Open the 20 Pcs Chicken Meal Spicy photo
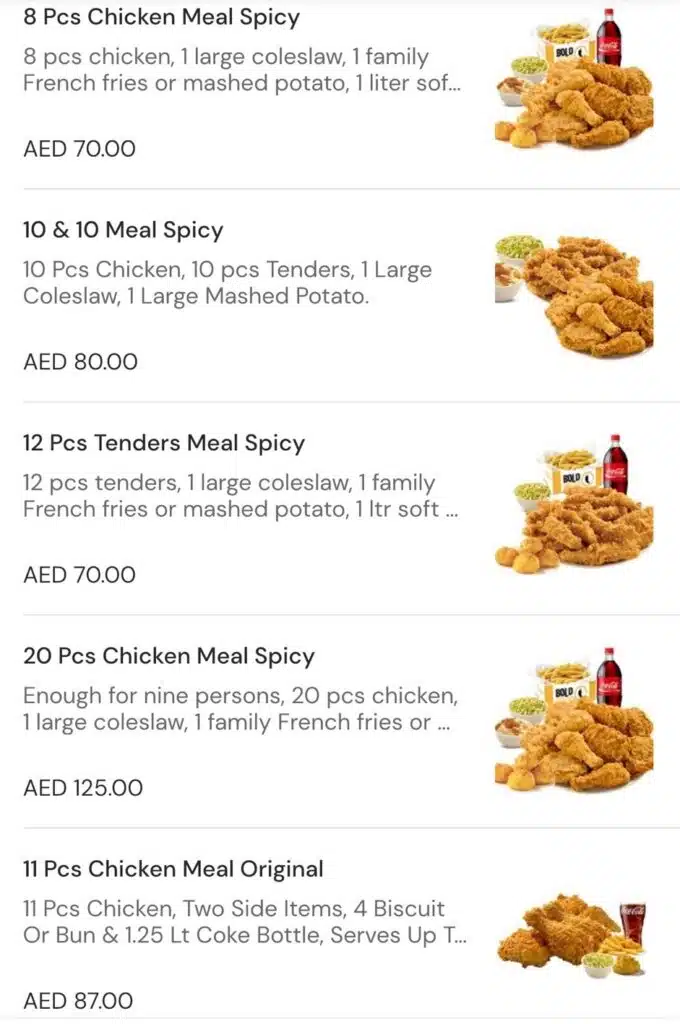The height and width of the screenshot is (1024, 680). pyautogui.click(x=574, y=718)
